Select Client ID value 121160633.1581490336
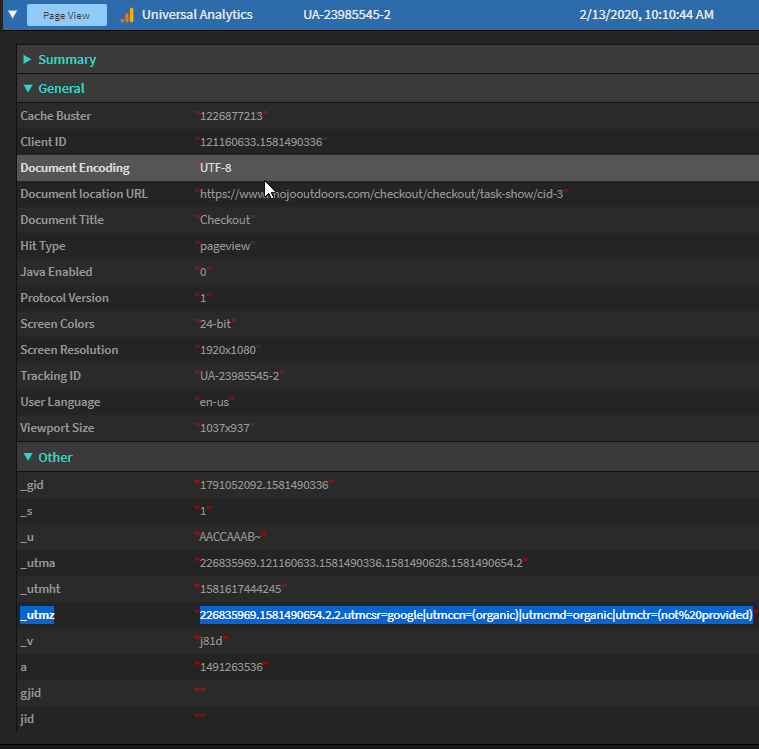Screen dimensions: 759x749 coord(261,142)
